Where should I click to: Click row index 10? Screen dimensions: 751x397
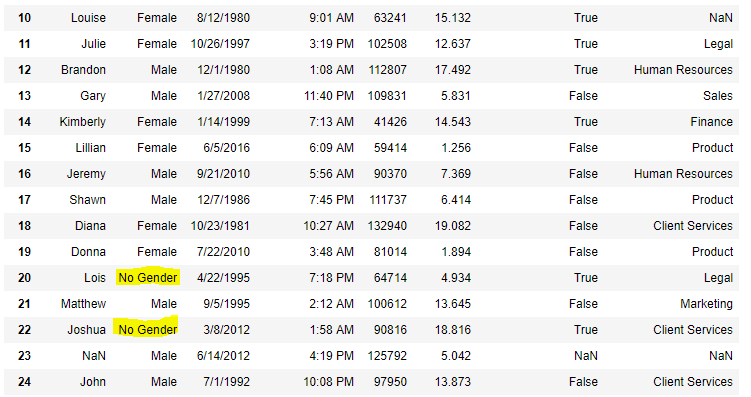(24, 18)
